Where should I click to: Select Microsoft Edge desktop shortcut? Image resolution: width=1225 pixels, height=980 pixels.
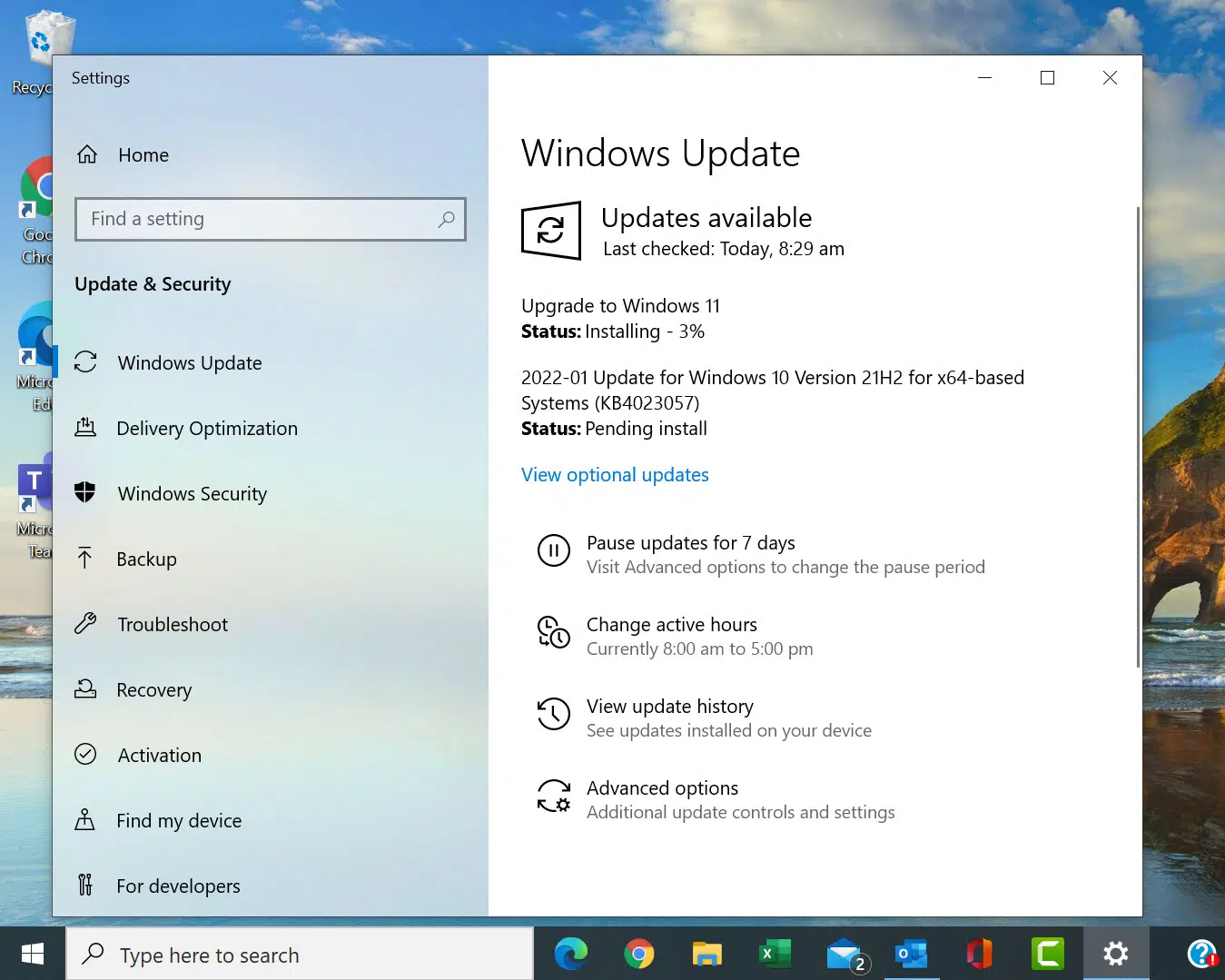35,357
